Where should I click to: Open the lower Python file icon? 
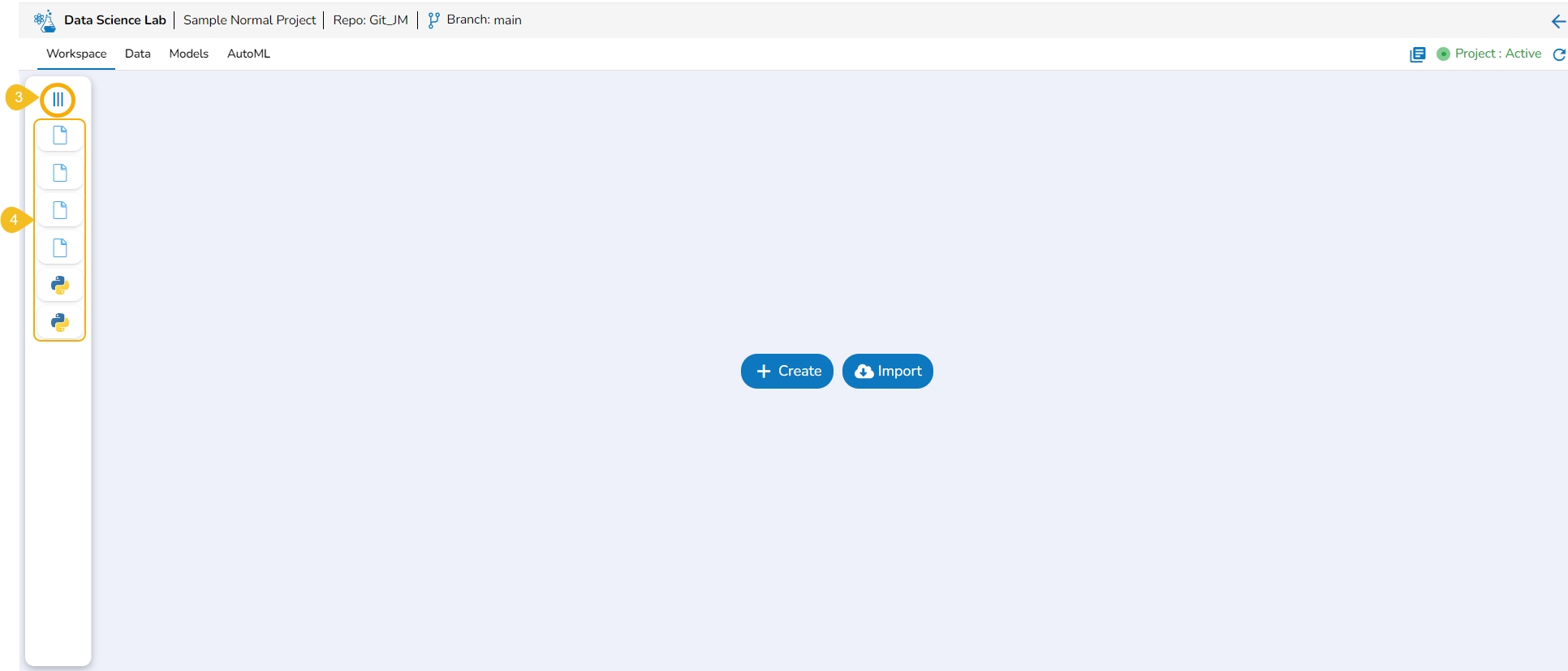60,322
